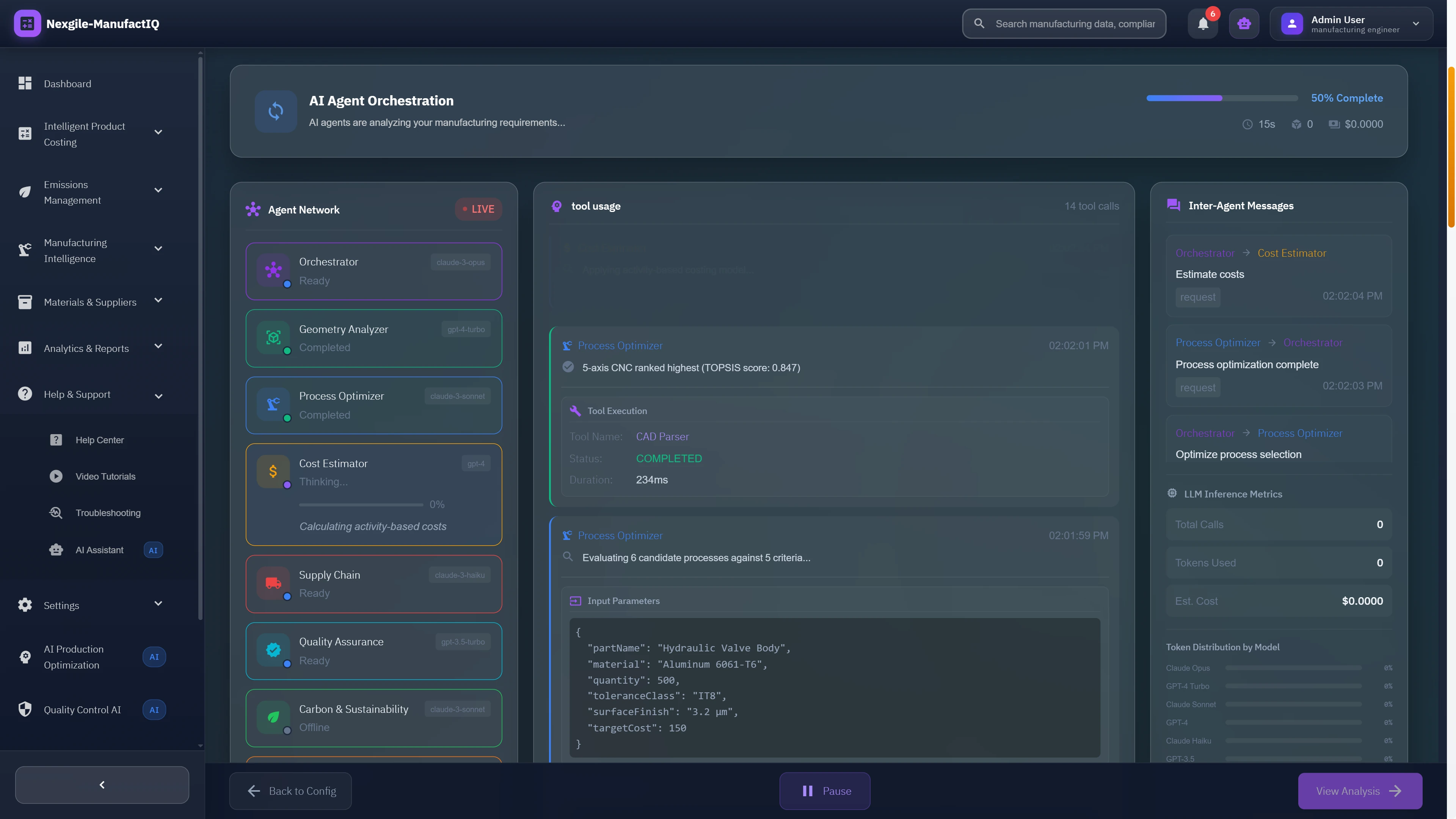The image size is (1456, 819).
Task: Open the Help Center page
Action: pos(99,439)
